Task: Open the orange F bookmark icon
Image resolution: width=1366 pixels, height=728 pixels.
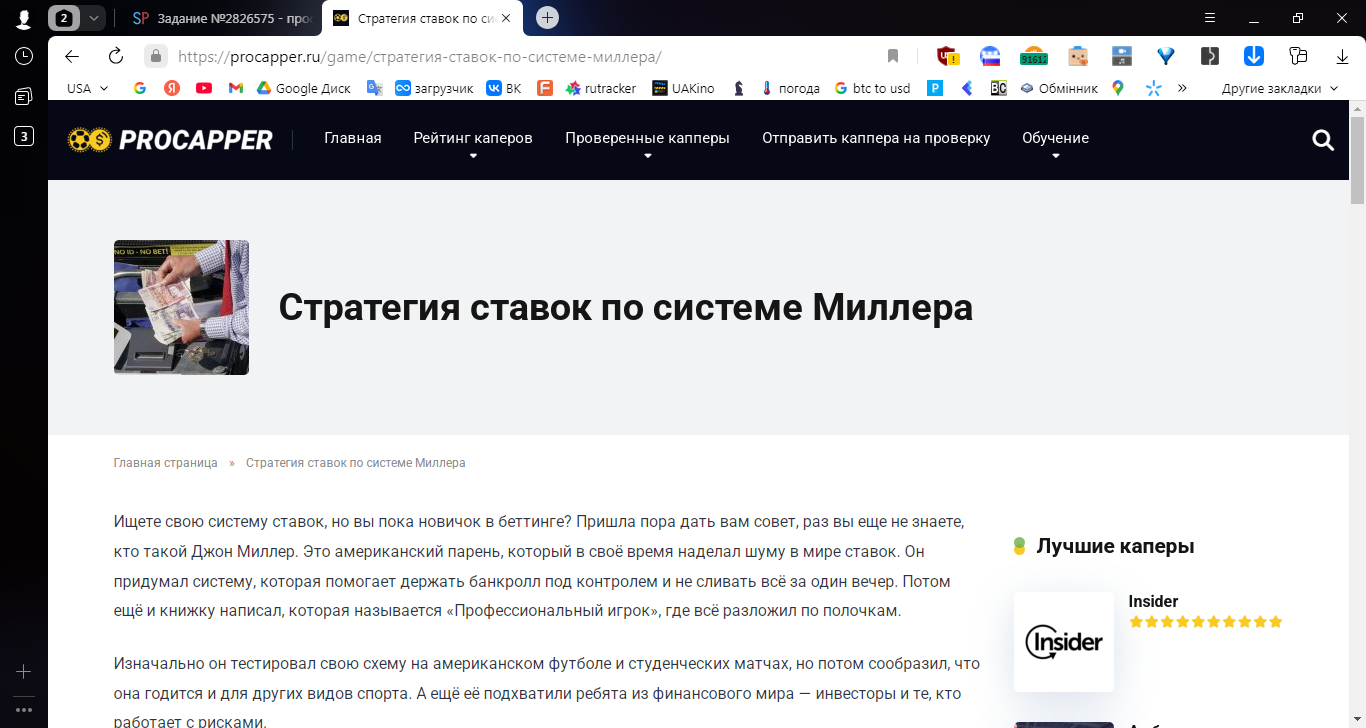Action: (x=545, y=88)
